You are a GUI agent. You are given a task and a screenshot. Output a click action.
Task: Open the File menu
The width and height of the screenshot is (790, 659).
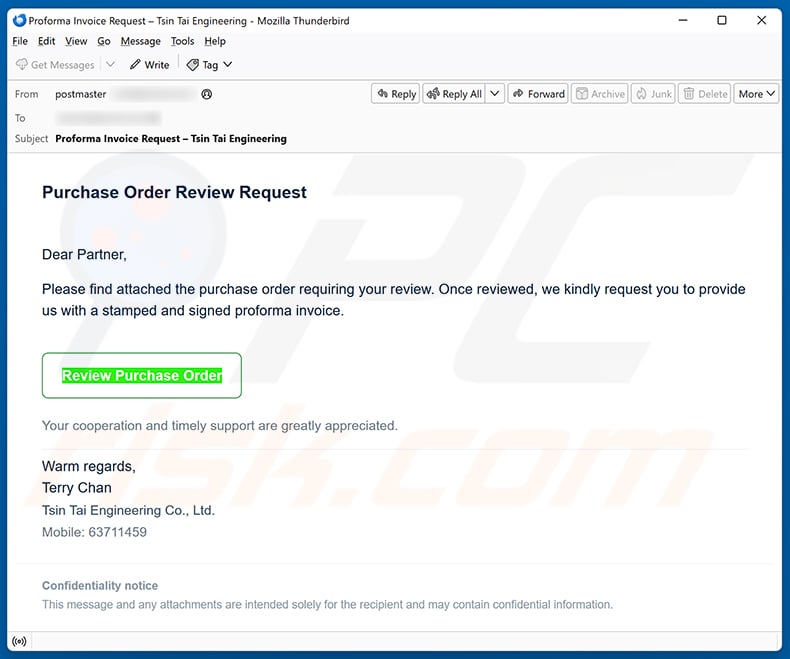tap(20, 41)
